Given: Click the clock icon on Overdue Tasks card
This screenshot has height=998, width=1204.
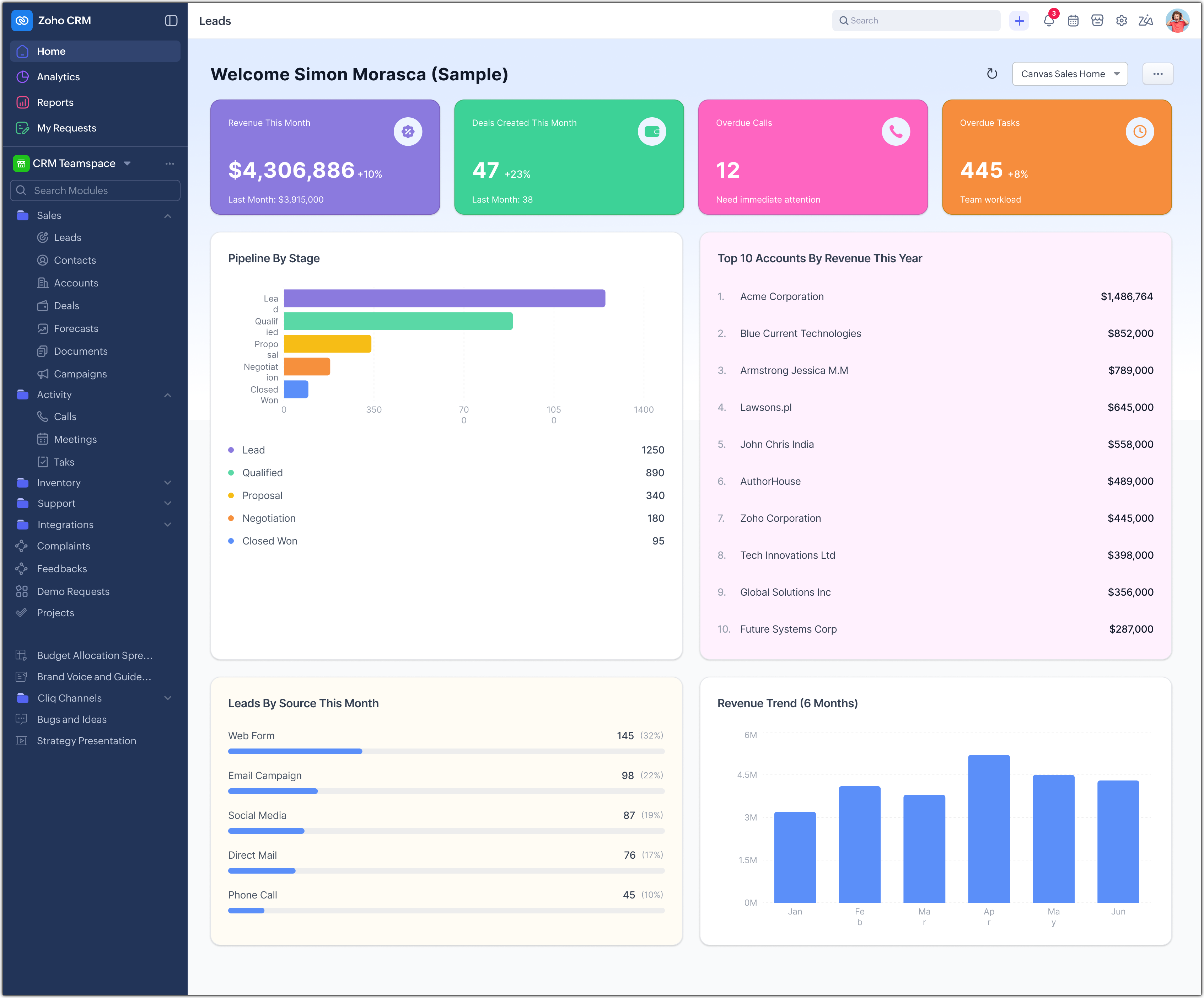Looking at the screenshot, I should [x=1139, y=132].
